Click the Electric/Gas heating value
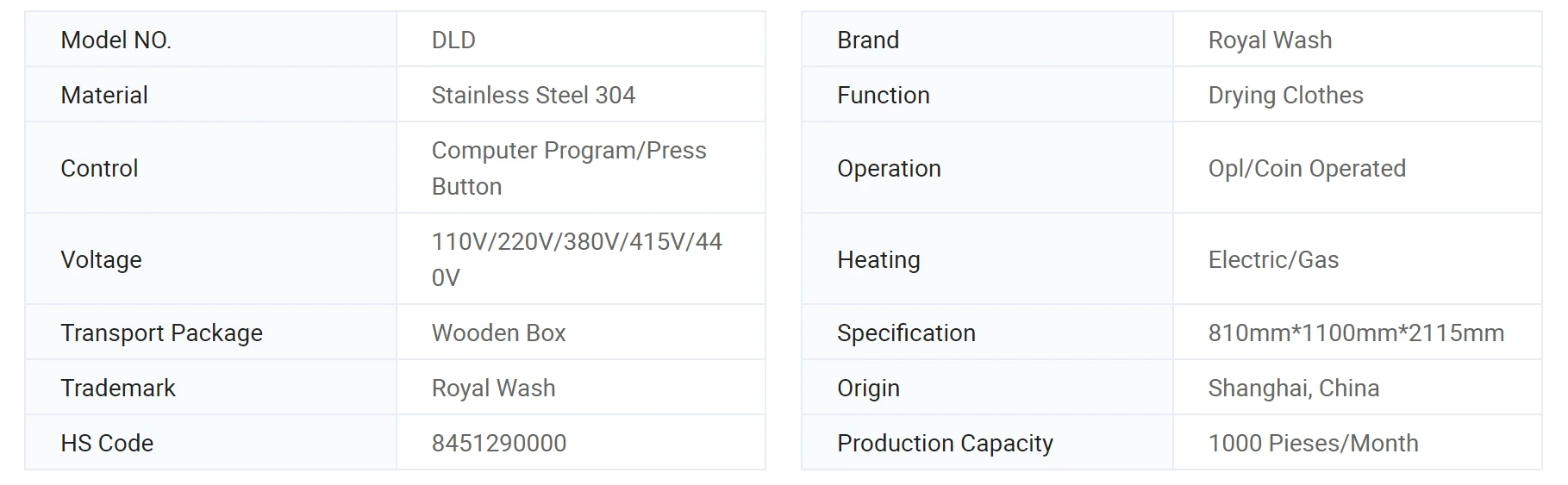The image size is (1568, 485). tap(1273, 259)
